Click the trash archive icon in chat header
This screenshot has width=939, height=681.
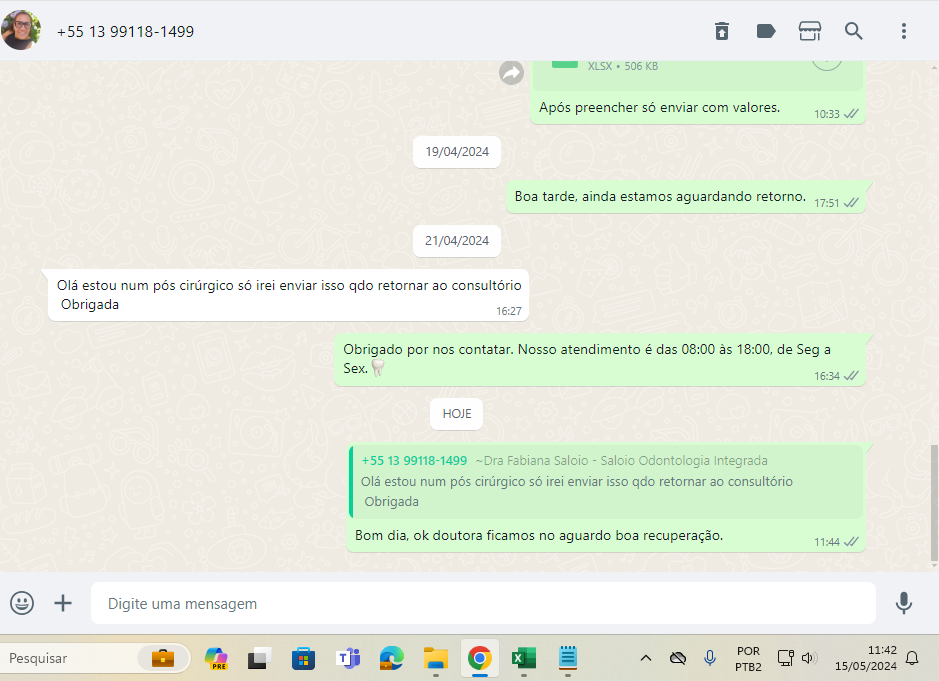722,31
